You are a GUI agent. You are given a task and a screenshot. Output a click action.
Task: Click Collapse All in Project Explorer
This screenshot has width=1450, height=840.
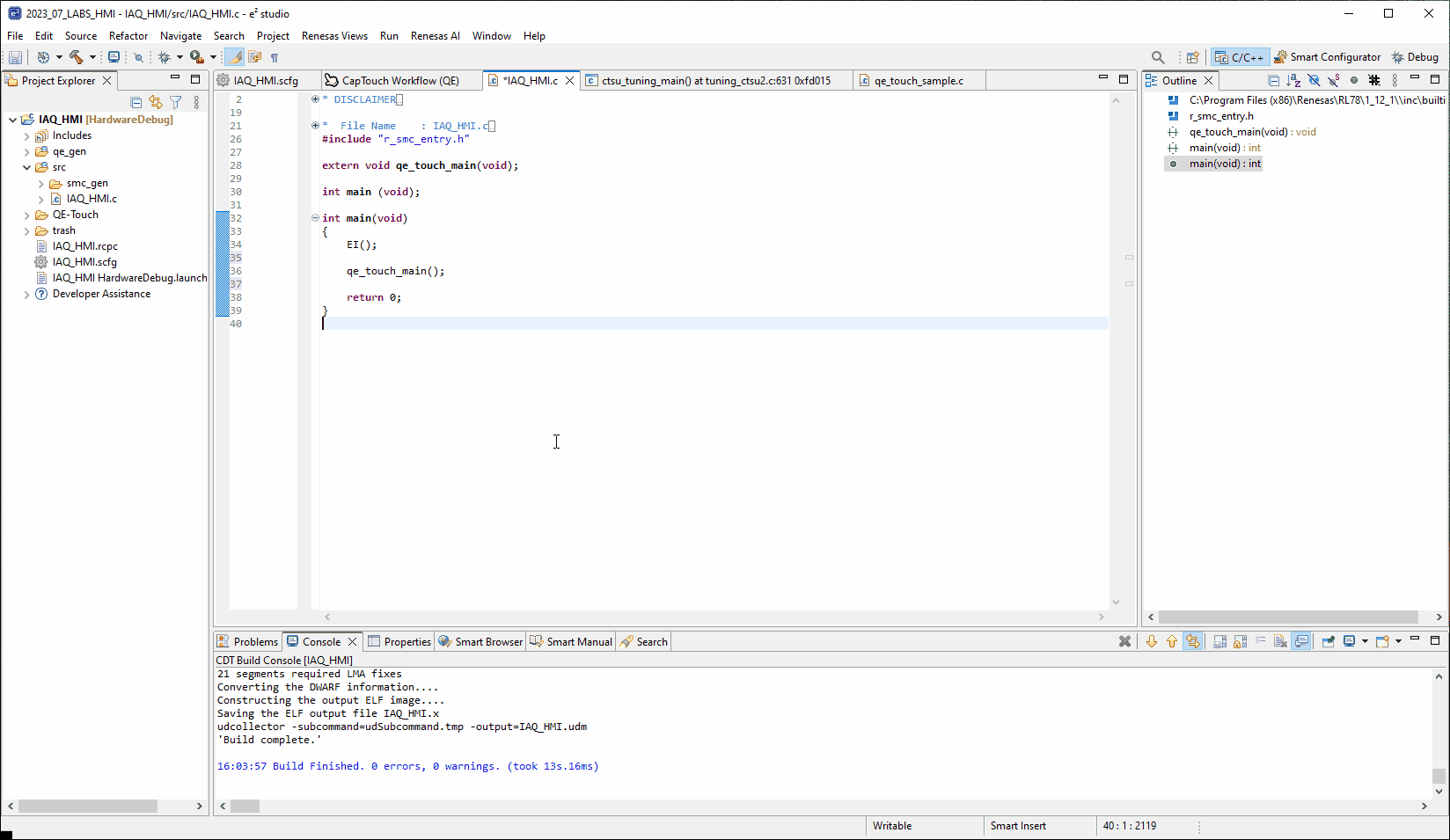point(136,102)
